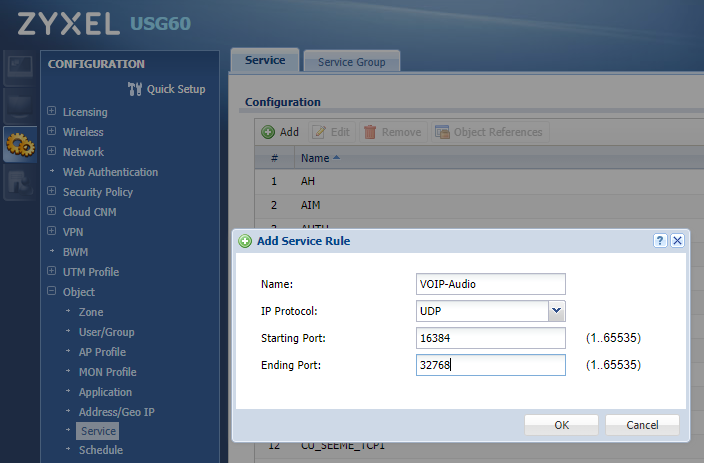Screen dimensions: 704x463
Task: Open the IP Protocol dropdown
Action: [x=557, y=311]
